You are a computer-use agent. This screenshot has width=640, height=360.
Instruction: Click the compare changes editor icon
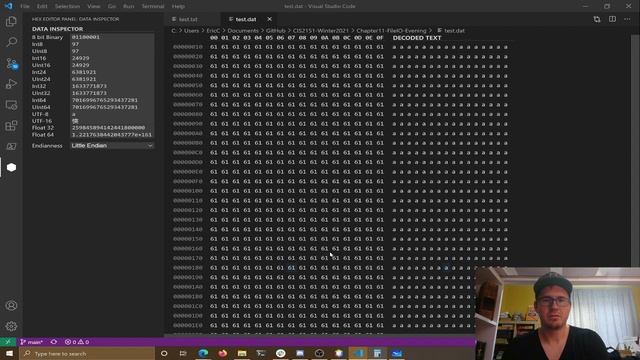point(597,19)
